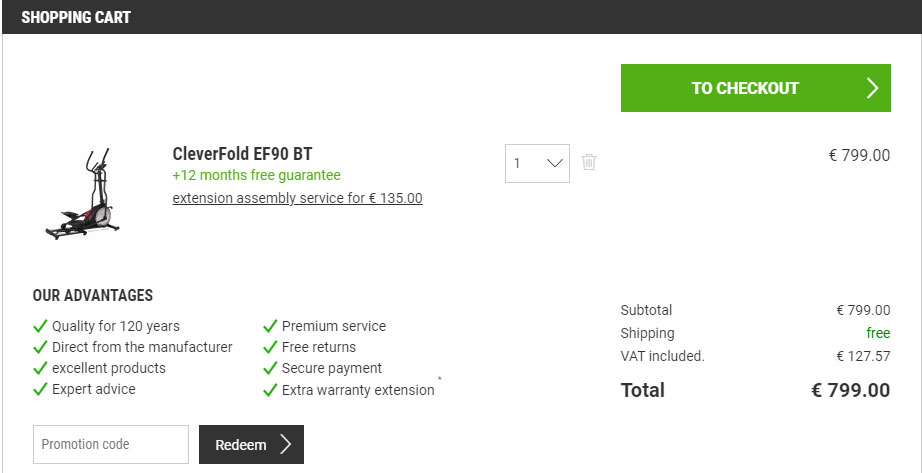Click the checkmark beside Premium service

click(270, 326)
